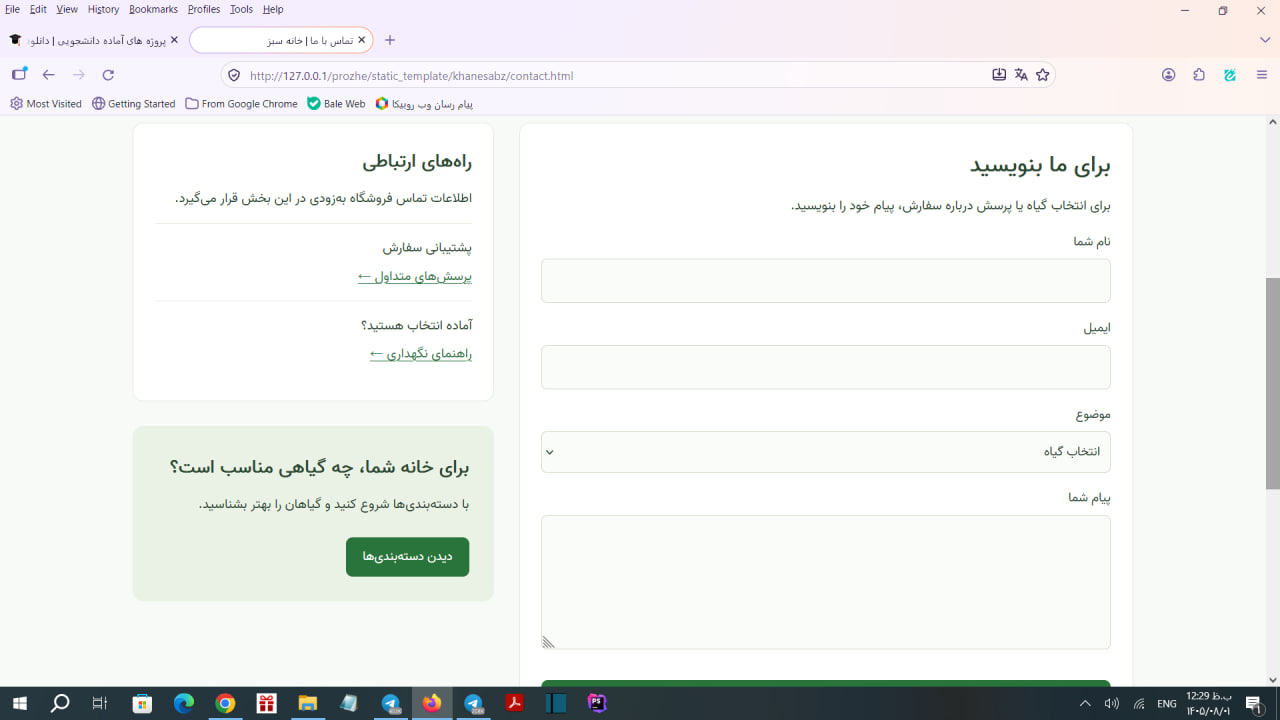The height and width of the screenshot is (720, 1280).
Task: Open the volume control in system tray
Action: click(x=1111, y=703)
